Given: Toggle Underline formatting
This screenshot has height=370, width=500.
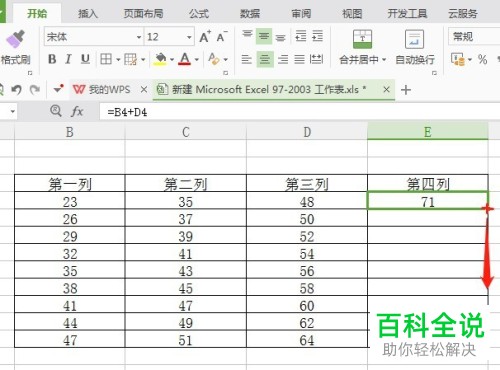Looking at the screenshot, I should 85,59.
